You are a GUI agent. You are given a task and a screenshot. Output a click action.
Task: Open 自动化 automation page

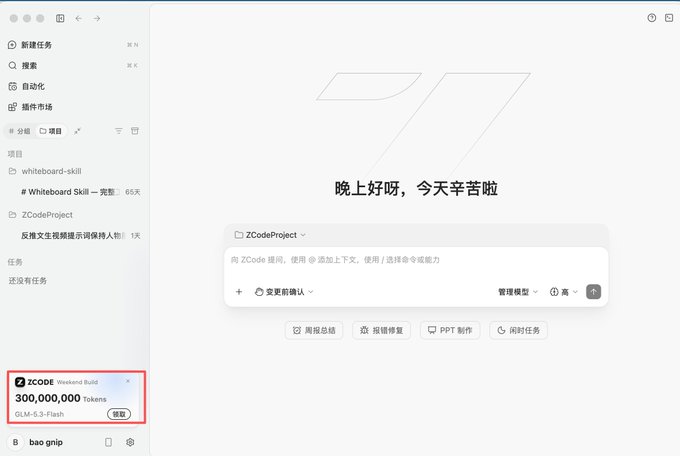coord(74,86)
